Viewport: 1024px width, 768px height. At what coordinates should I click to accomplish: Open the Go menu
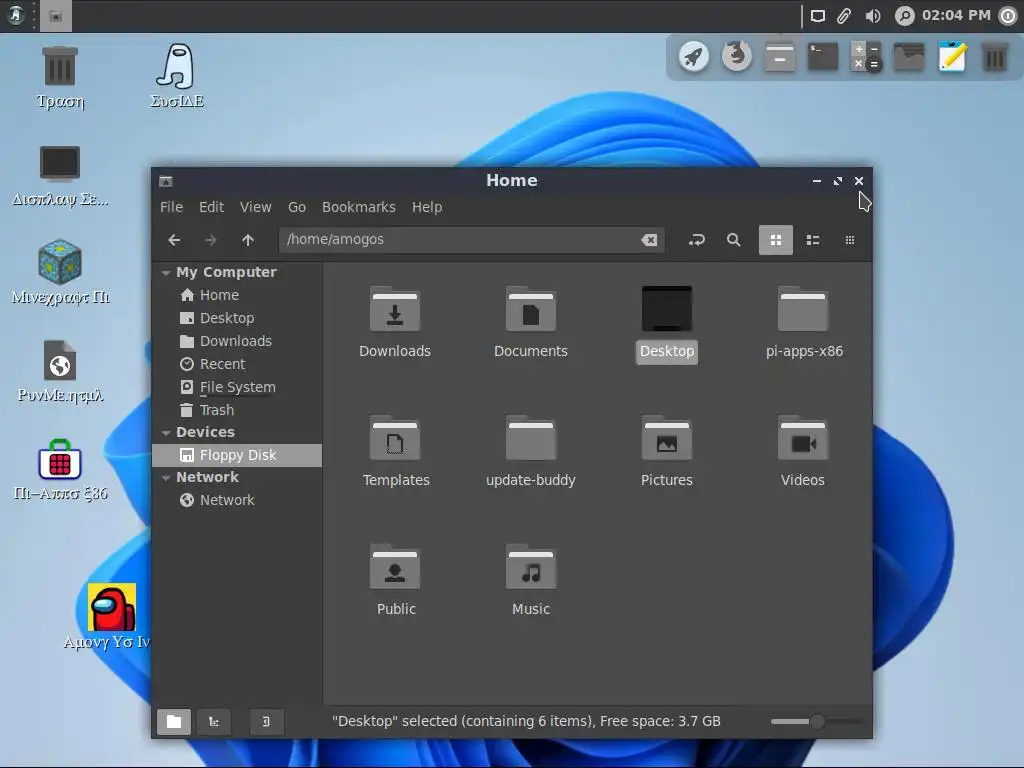pos(296,207)
